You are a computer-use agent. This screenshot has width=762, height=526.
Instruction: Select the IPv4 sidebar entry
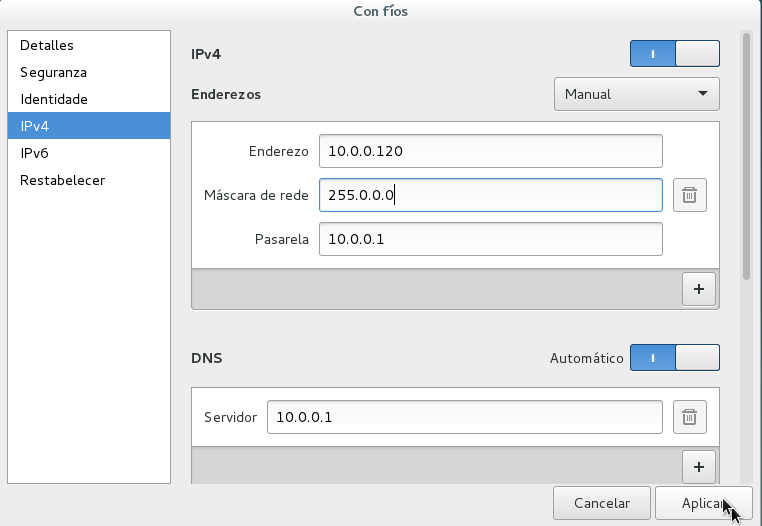[89, 126]
